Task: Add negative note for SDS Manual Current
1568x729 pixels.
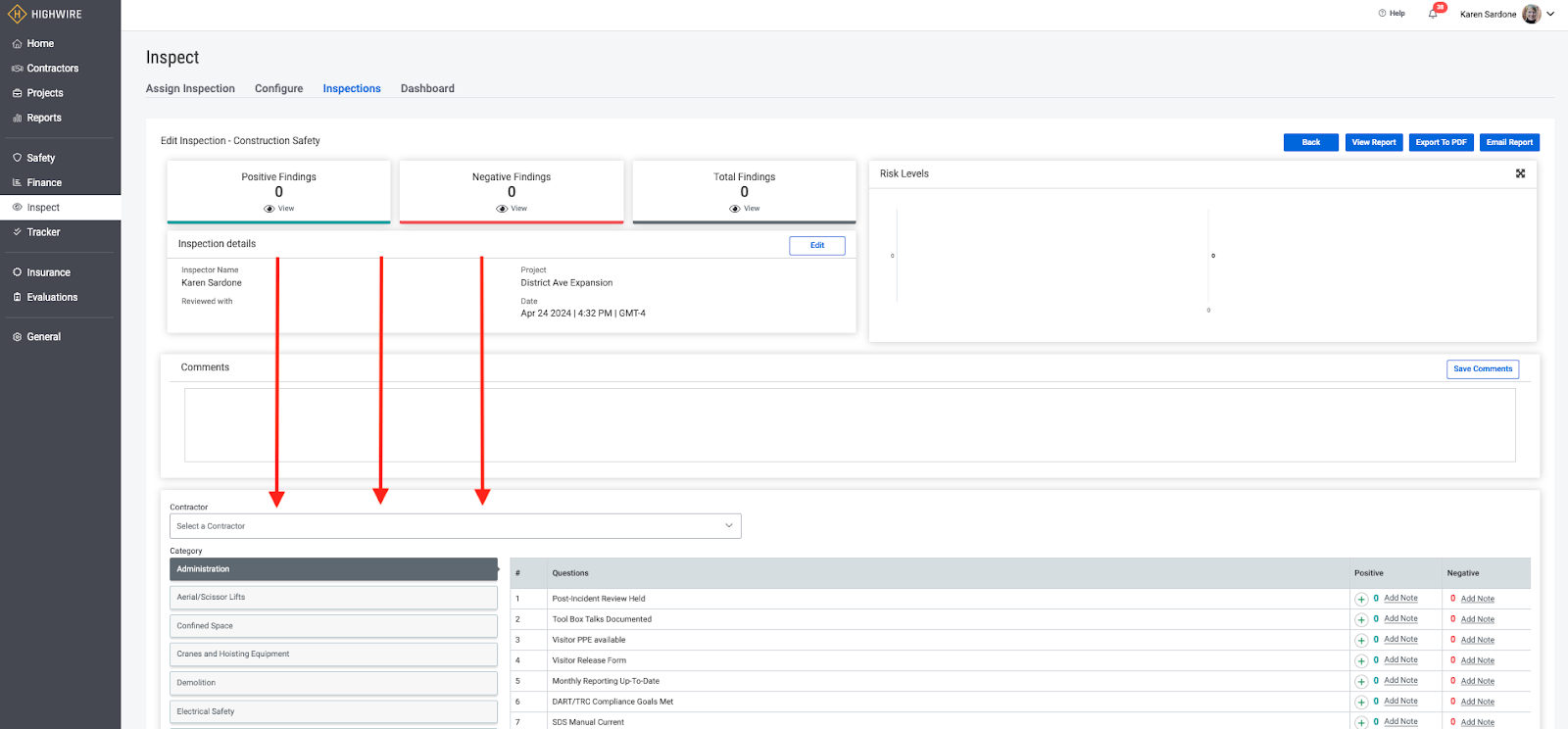Action: [1478, 722]
